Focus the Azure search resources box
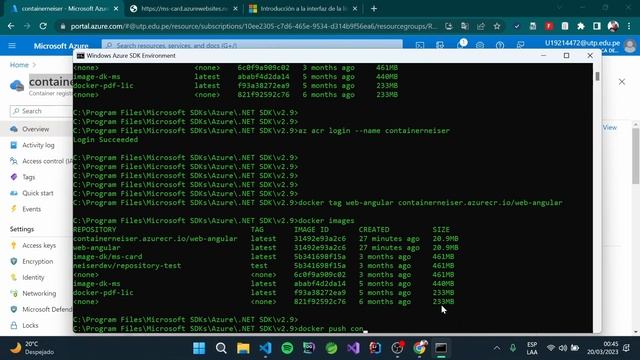 pyautogui.click(x=252, y=45)
